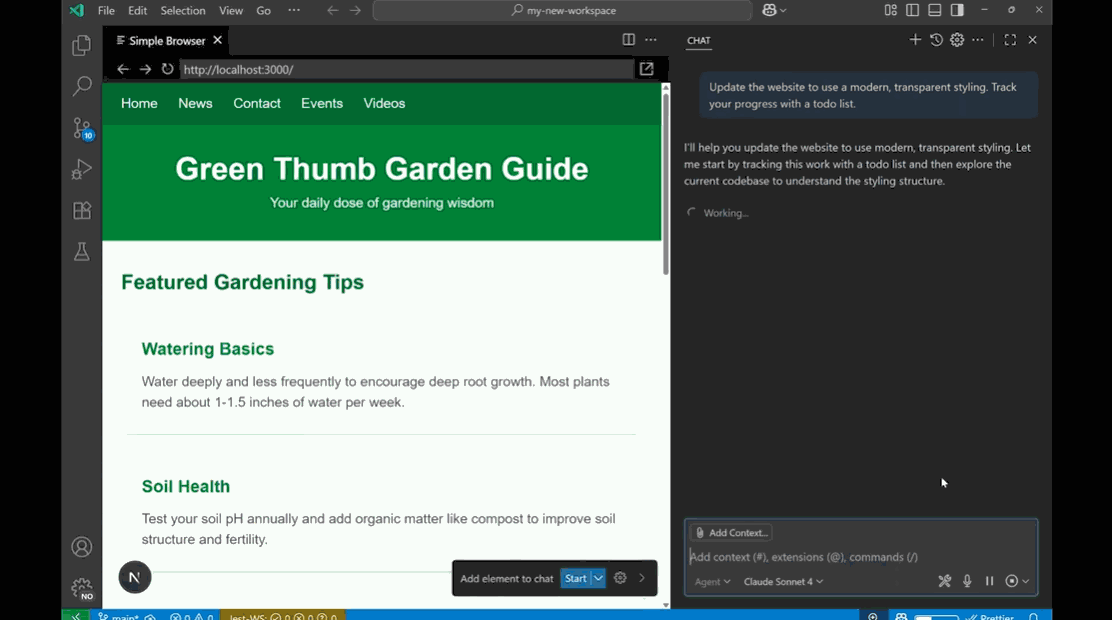
Task: Toggle voice chat microphone
Action: [x=967, y=581]
